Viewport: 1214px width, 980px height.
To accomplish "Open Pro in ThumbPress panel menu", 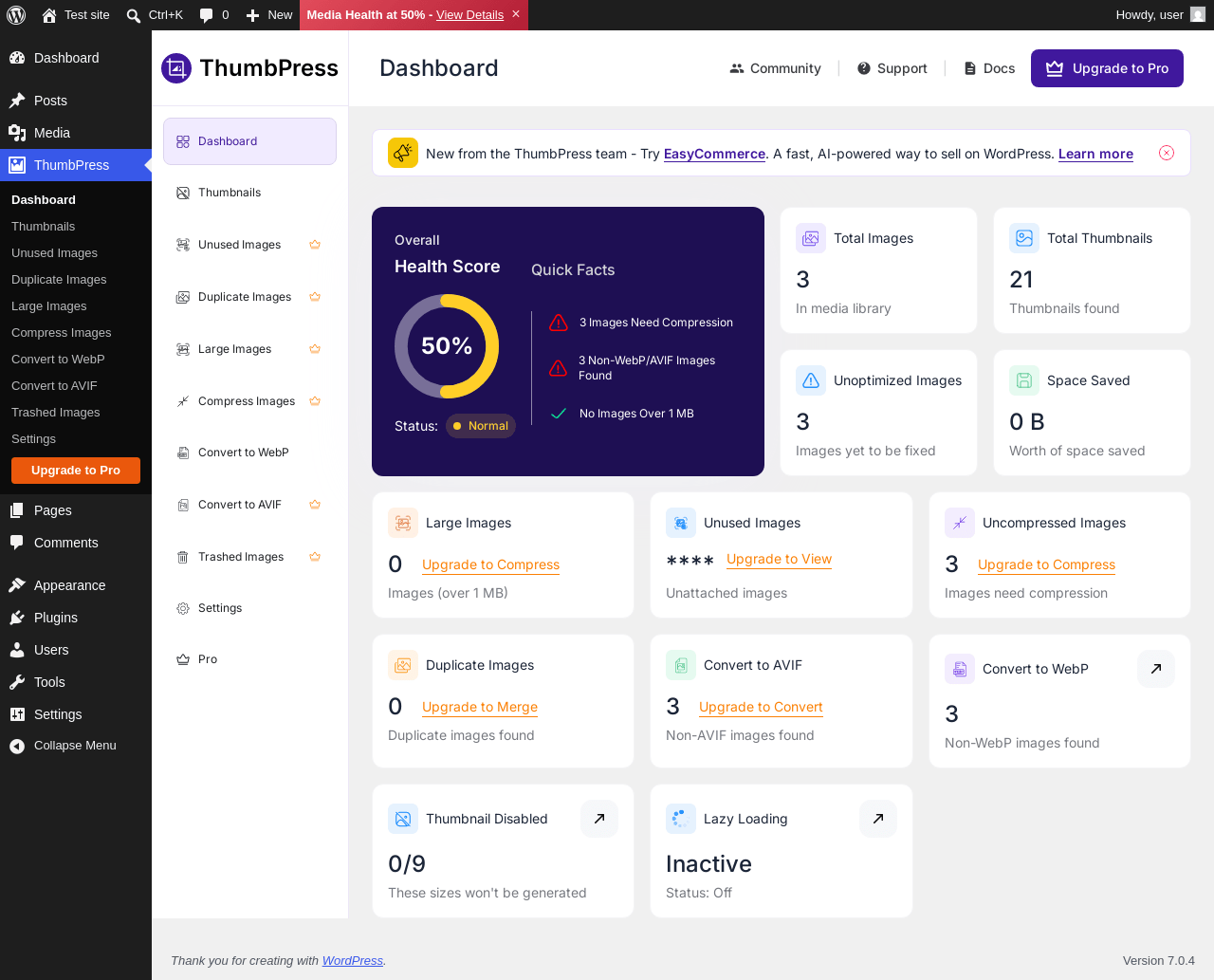I will tap(249, 659).
